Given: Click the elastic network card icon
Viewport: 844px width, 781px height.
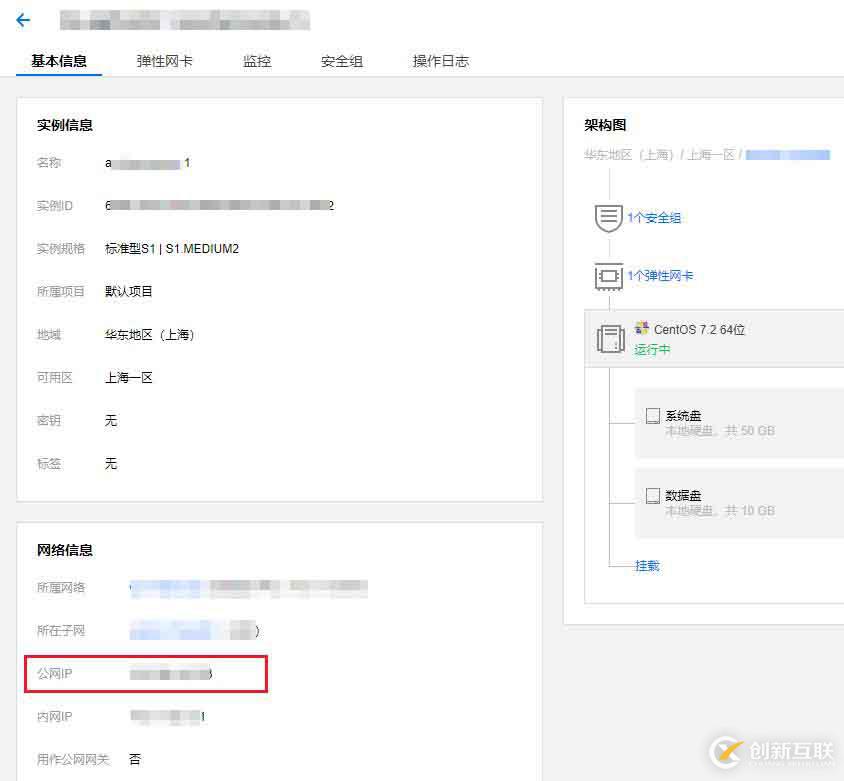Looking at the screenshot, I should [x=608, y=276].
